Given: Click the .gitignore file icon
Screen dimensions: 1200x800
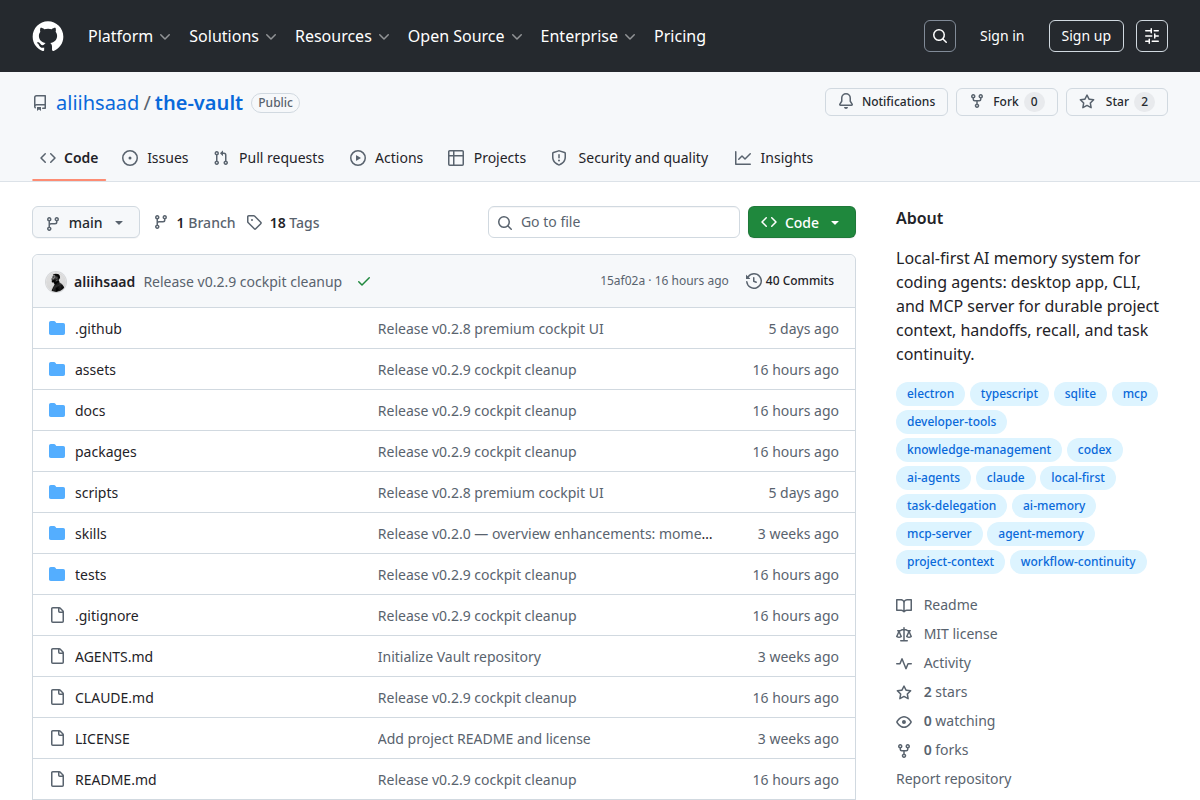Looking at the screenshot, I should pos(57,616).
